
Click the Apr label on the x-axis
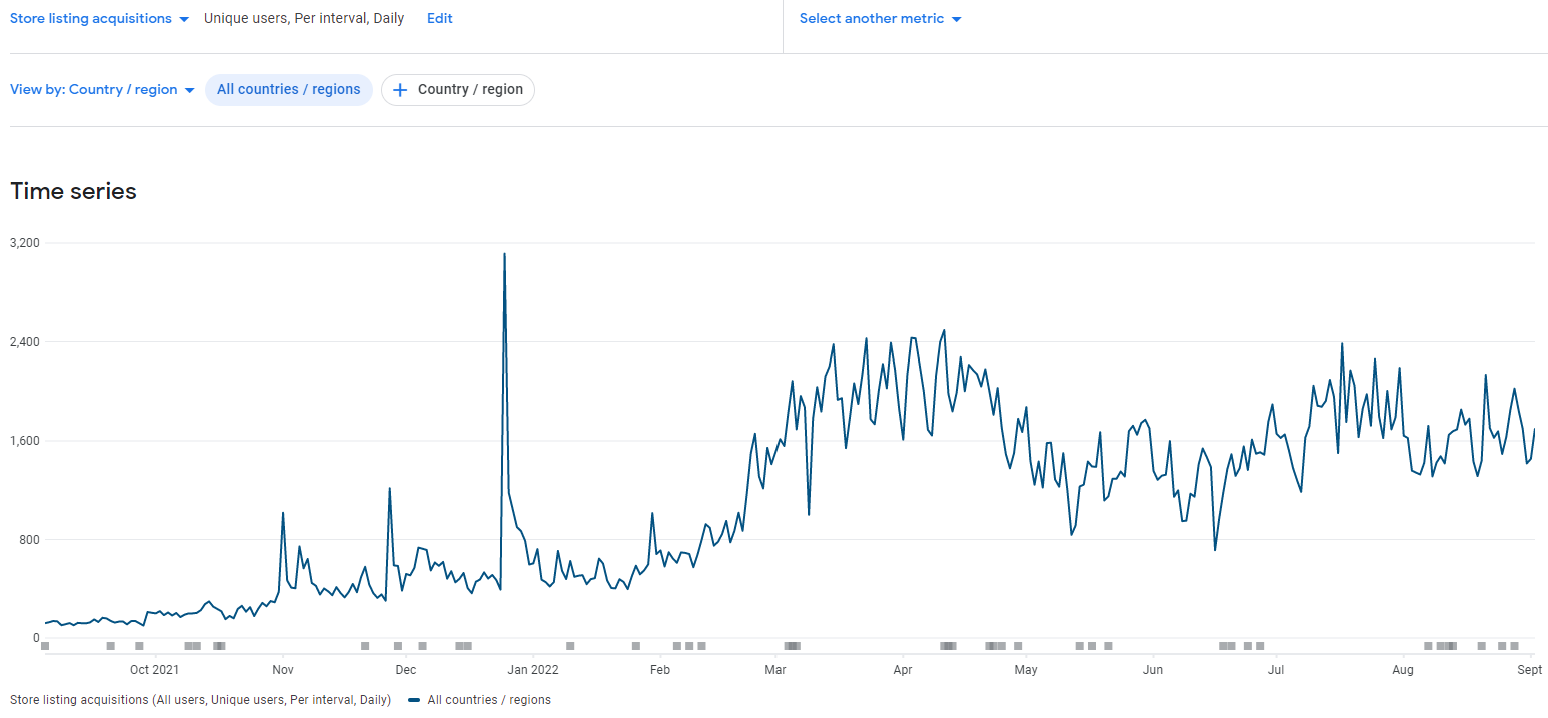coord(903,670)
